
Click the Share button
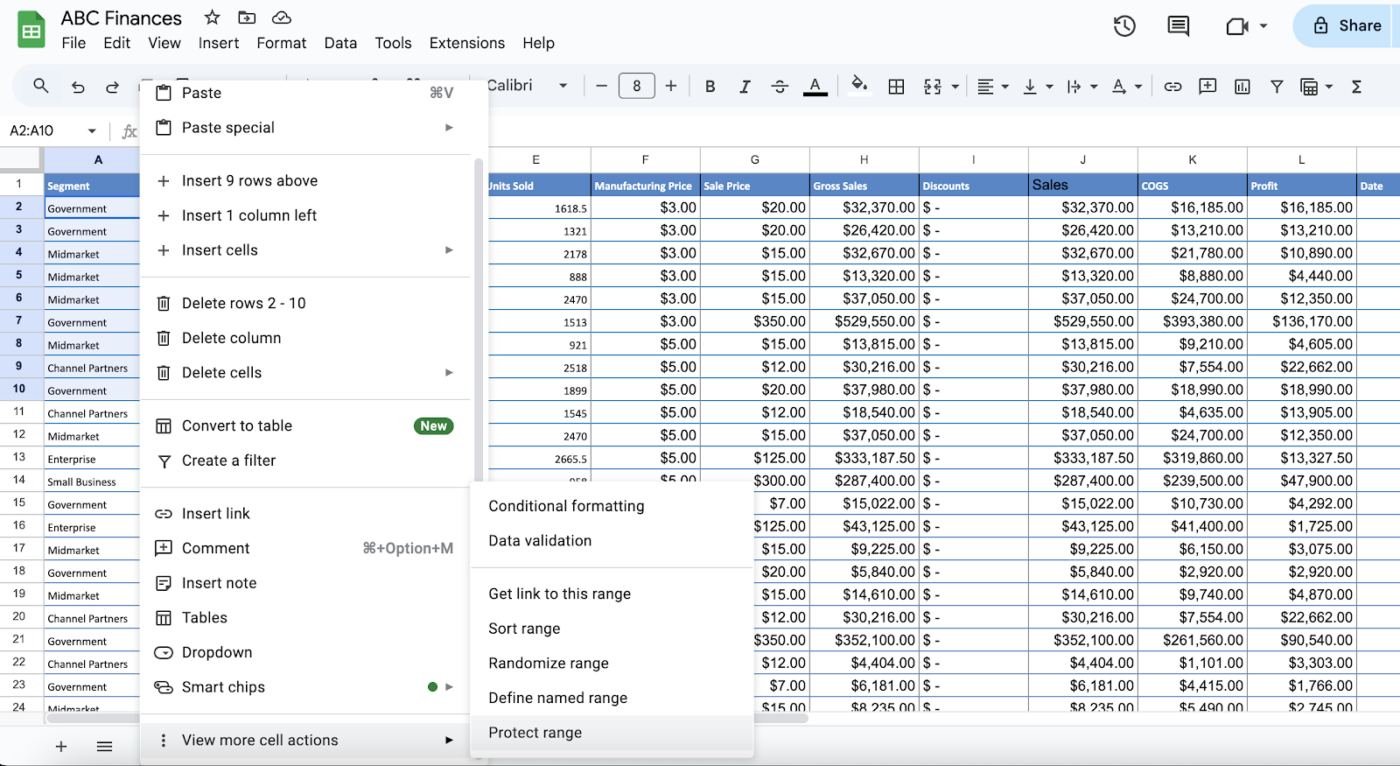point(1346,26)
